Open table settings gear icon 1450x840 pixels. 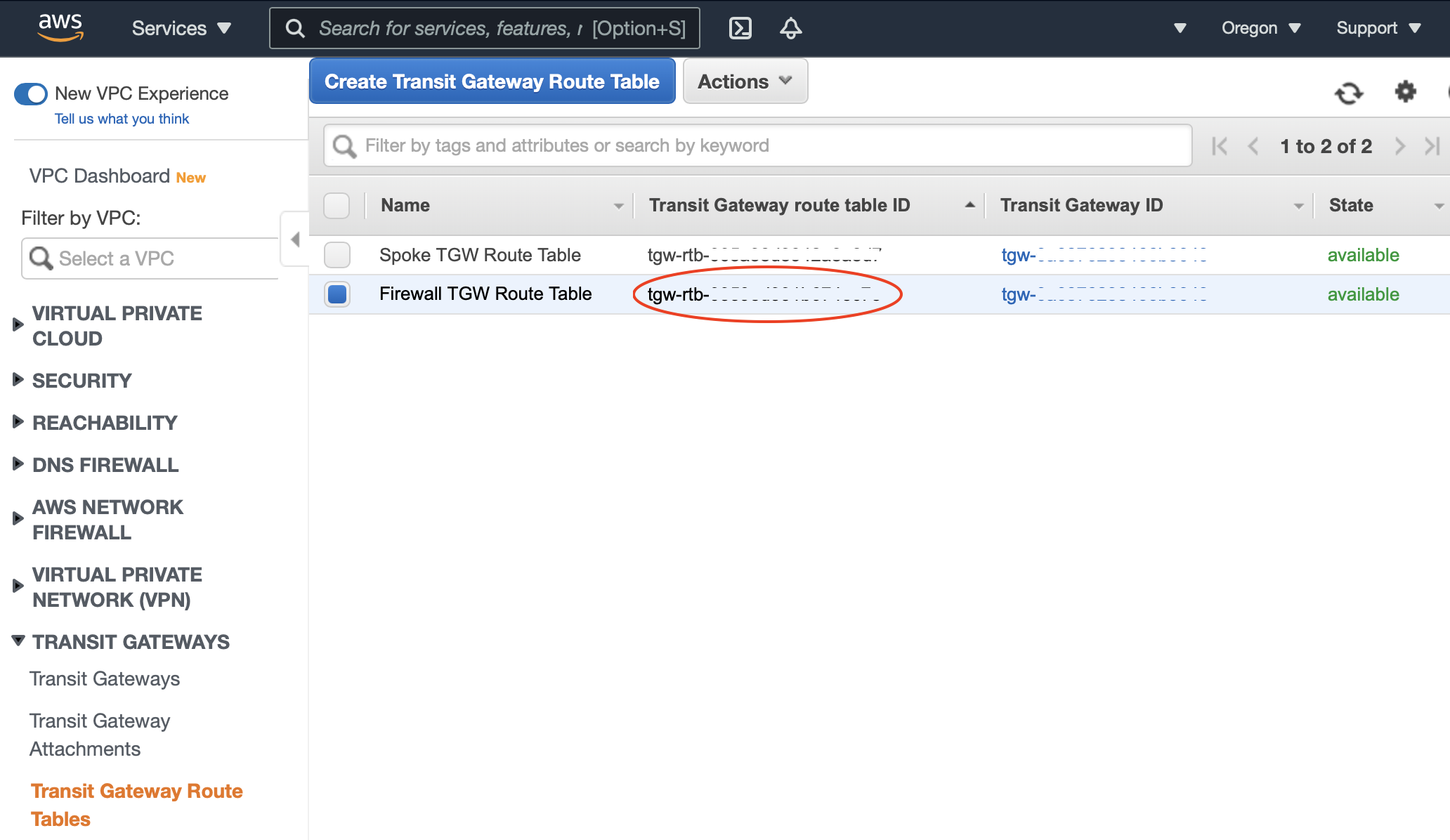click(1405, 91)
